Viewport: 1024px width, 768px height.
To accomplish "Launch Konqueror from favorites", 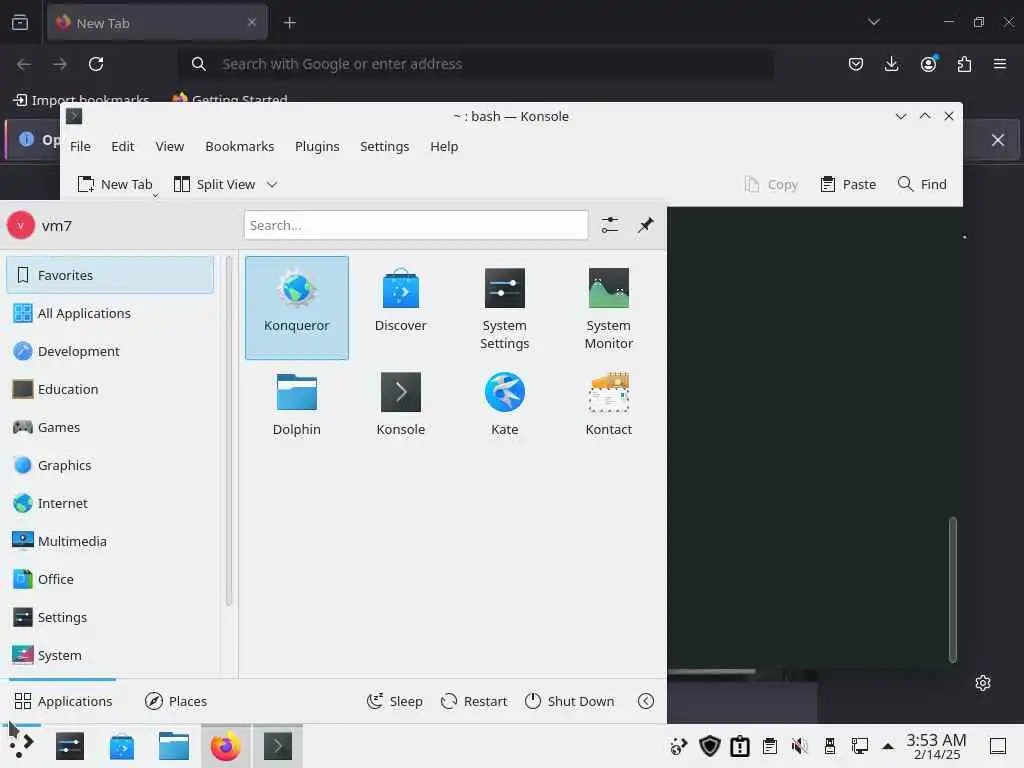I will 296,308.
